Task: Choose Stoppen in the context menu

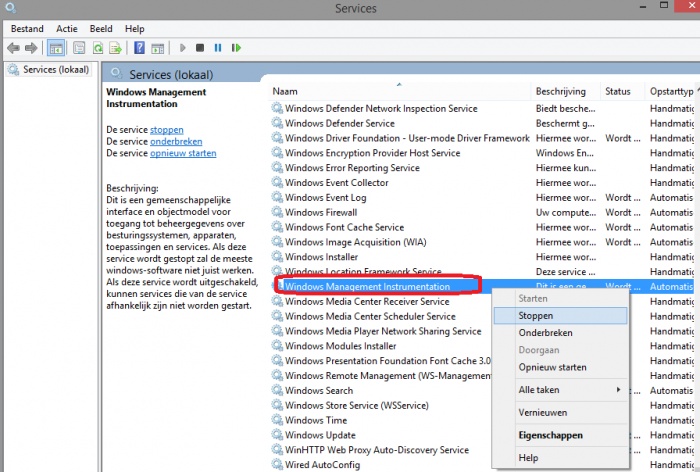Action: pos(560,316)
